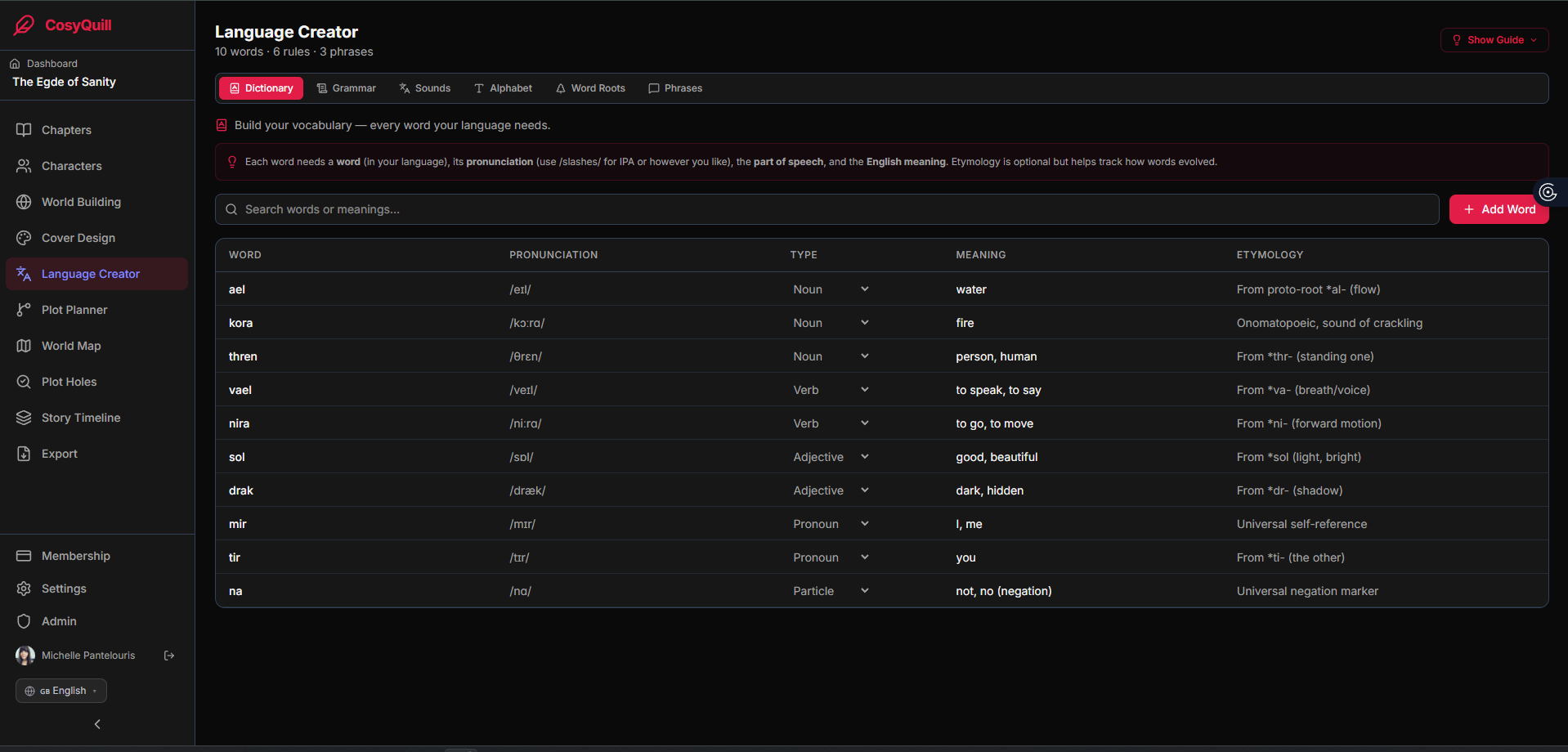Click the Add Word button
Viewport: 1568px width, 752px height.
point(1499,209)
